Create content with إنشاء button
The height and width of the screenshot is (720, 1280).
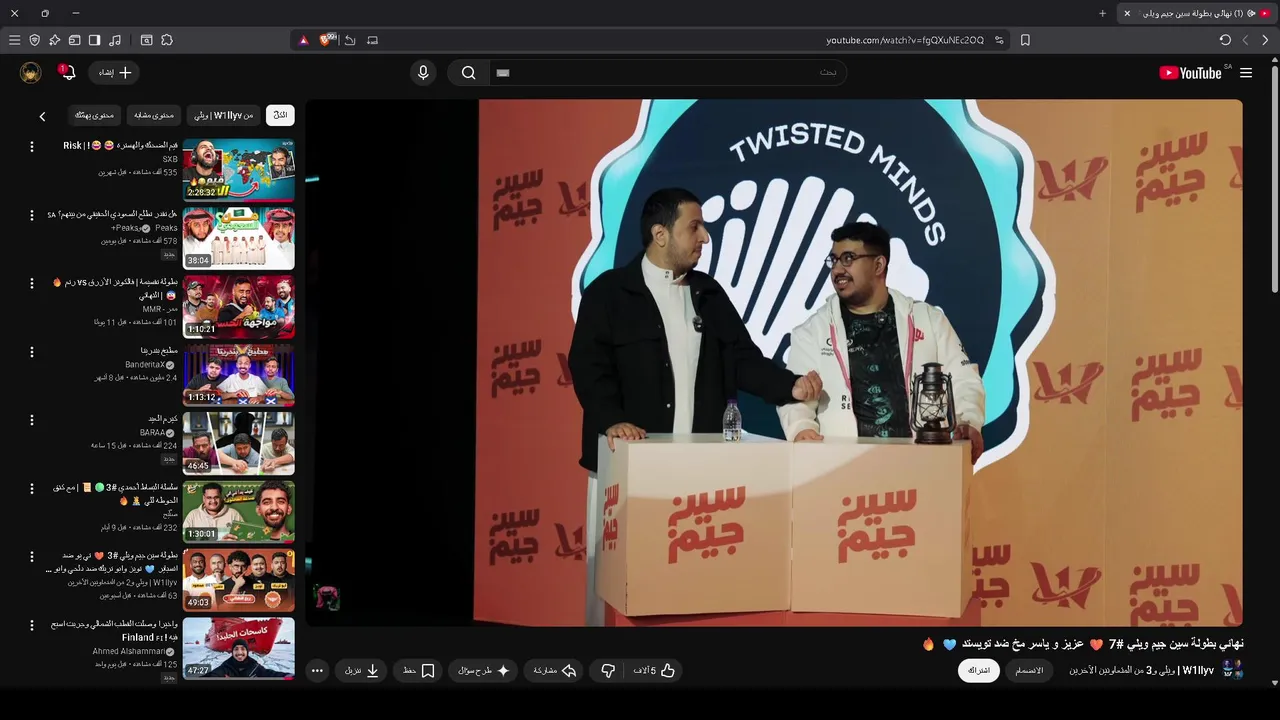click(114, 73)
